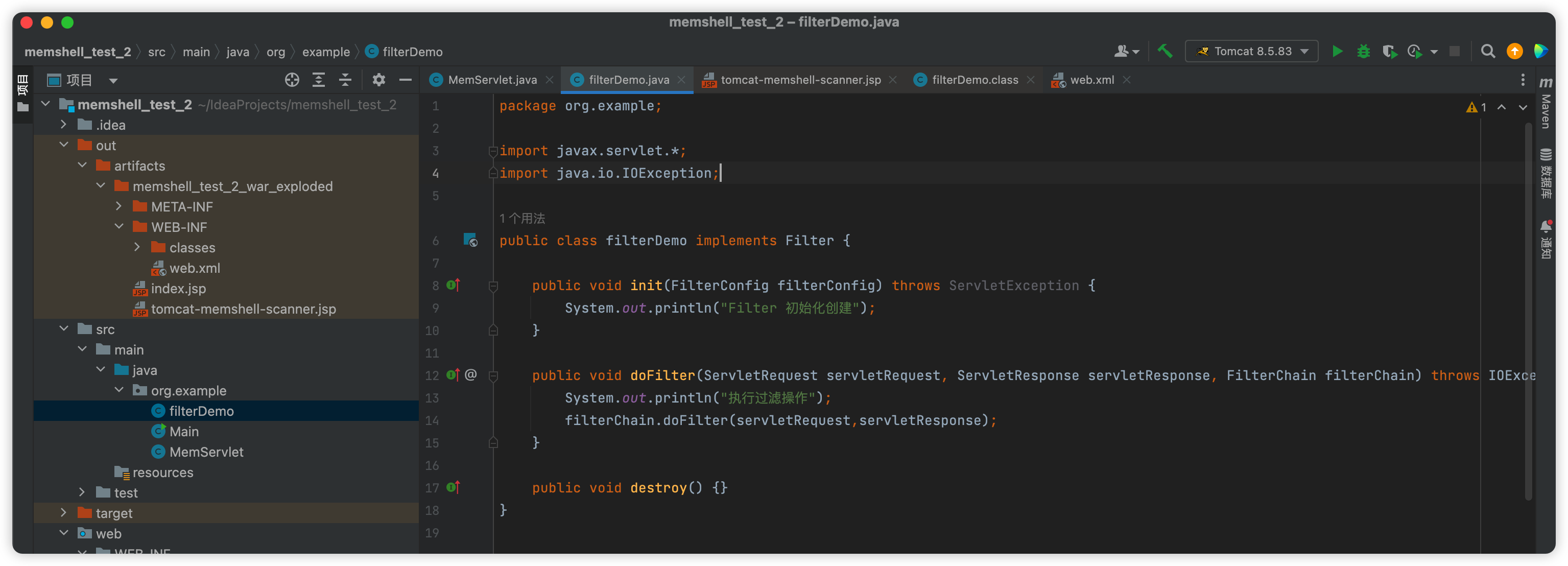Click the implements gutter icon at line 8
This screenshot has height=566, width=1568.
(x=454, y=285)
